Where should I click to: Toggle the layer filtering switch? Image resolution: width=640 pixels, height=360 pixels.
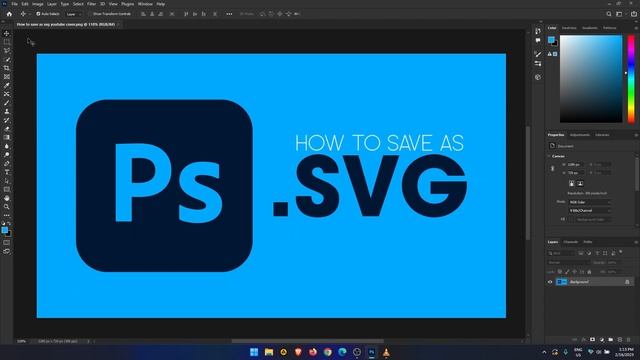coord(621,252)
